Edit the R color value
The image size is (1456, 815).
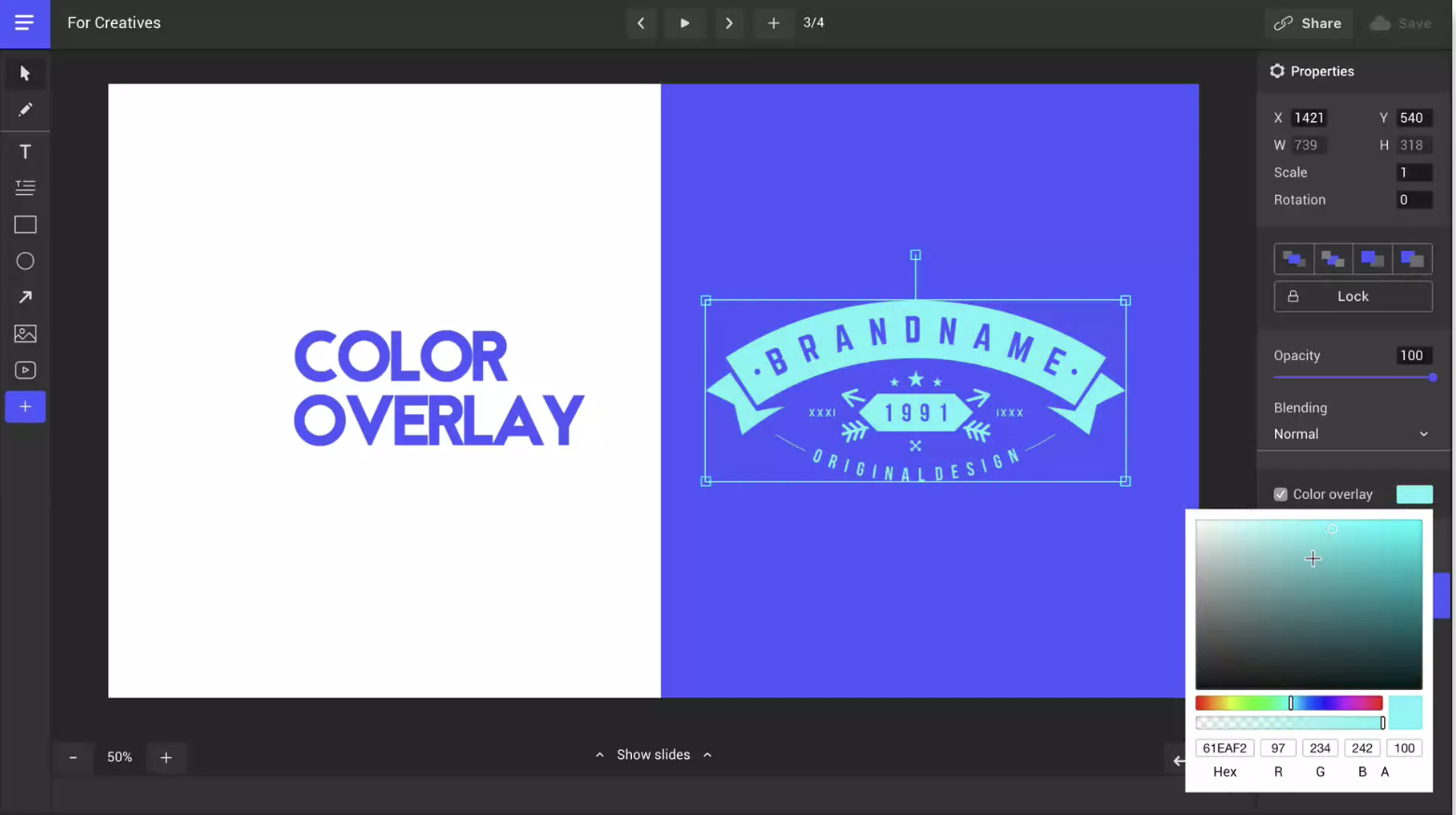[x=1278, y=748]
